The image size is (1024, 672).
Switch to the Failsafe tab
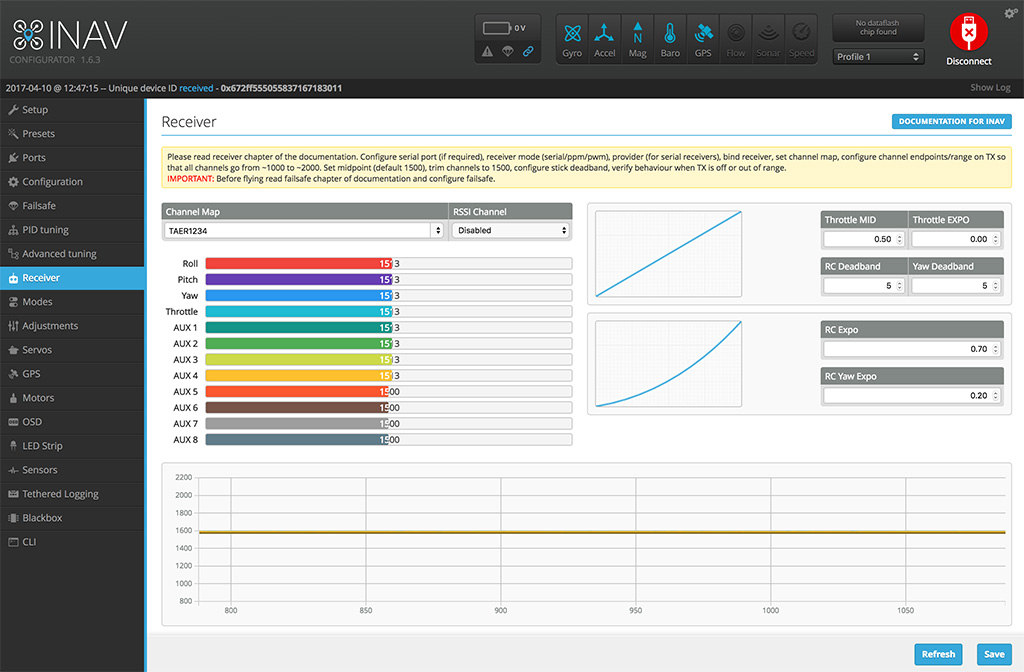pyautogui.click(x=39, y=206)
